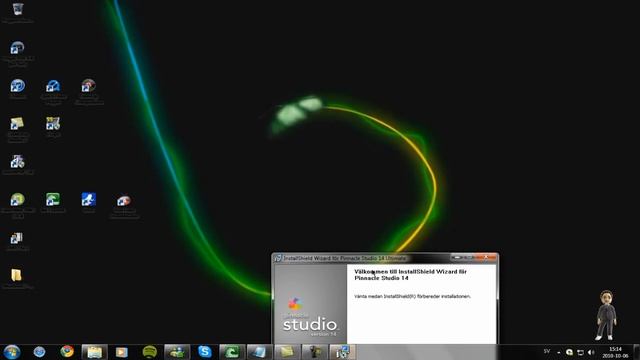Image resolution: width=640 pixels, height=360 pixels.
Task: Open Spotify from the taskbar
Action: click(149, 352)
